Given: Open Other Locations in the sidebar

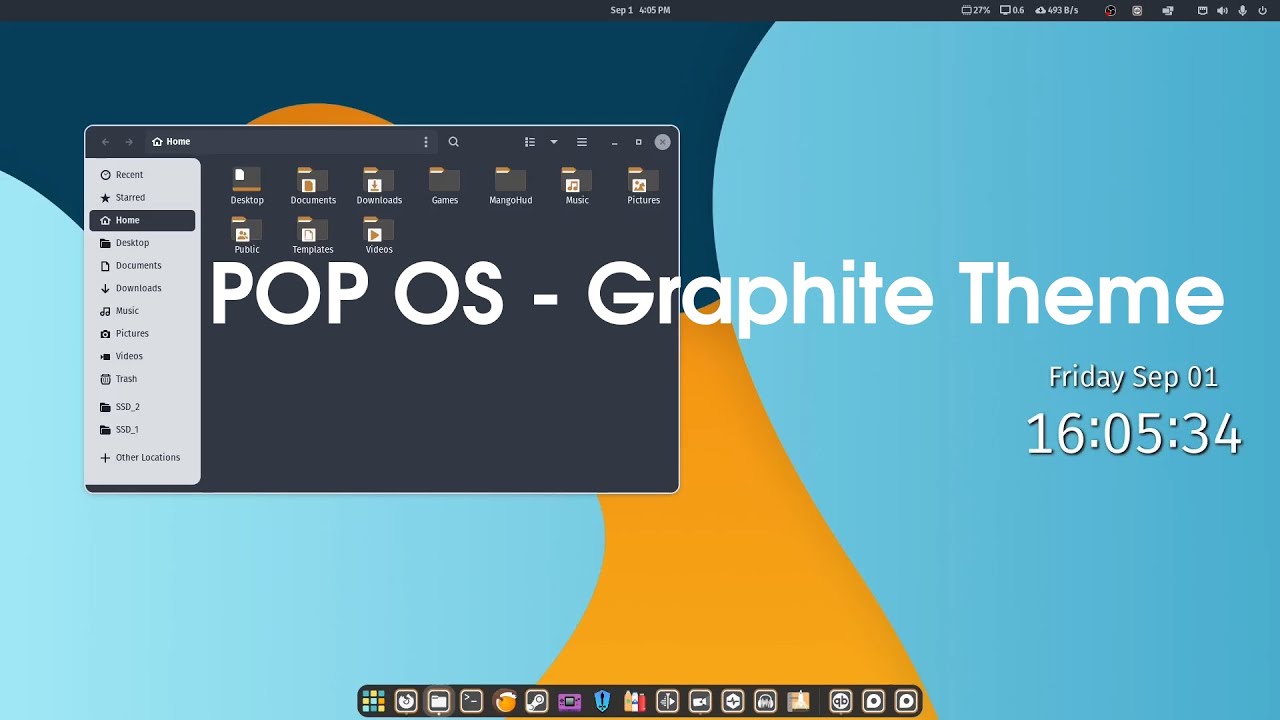Looking at the screenshot, I should tap(142, 458).
